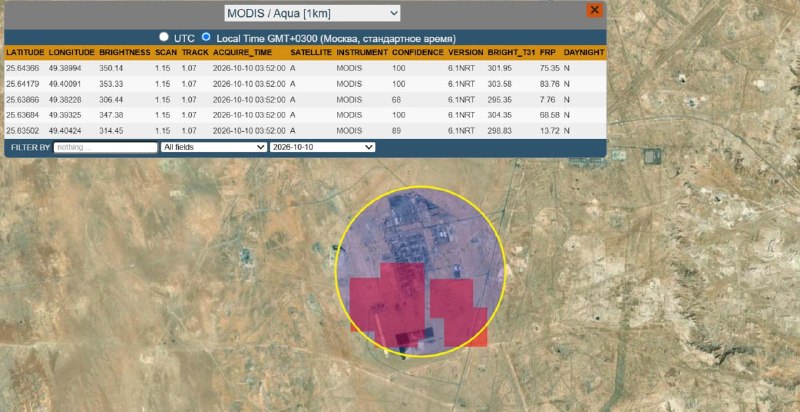Click BRIGHT_T31 value 301.95
Screen dimensions: 800x412
click(x=500, y=68)
